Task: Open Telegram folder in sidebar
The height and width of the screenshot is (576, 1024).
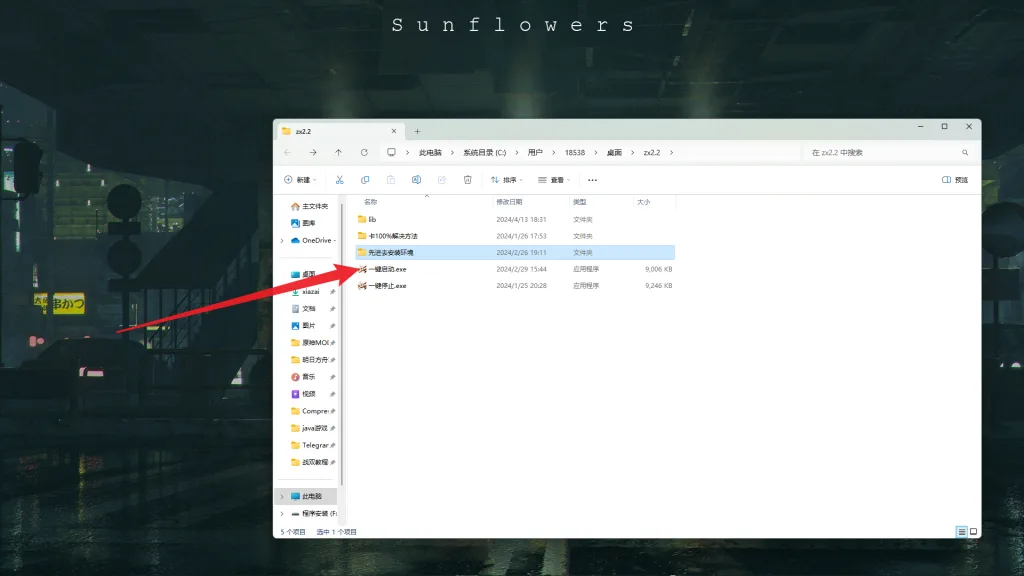Action: tap(310, 445)
